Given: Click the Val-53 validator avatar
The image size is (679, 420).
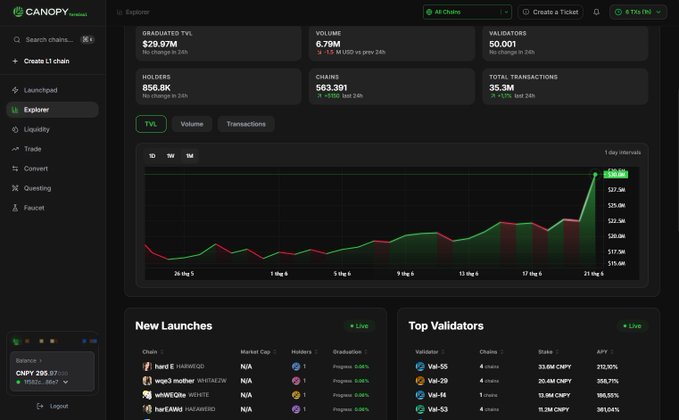Looking at the screenshot, I should (420, 409).
